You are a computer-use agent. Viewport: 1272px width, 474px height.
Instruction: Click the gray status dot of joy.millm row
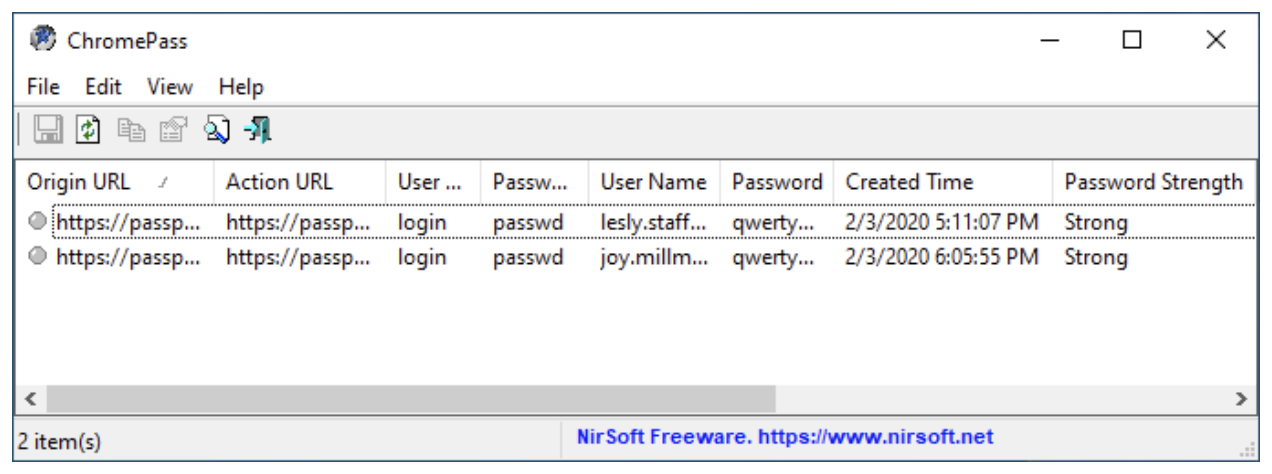[x=38, y=257]
